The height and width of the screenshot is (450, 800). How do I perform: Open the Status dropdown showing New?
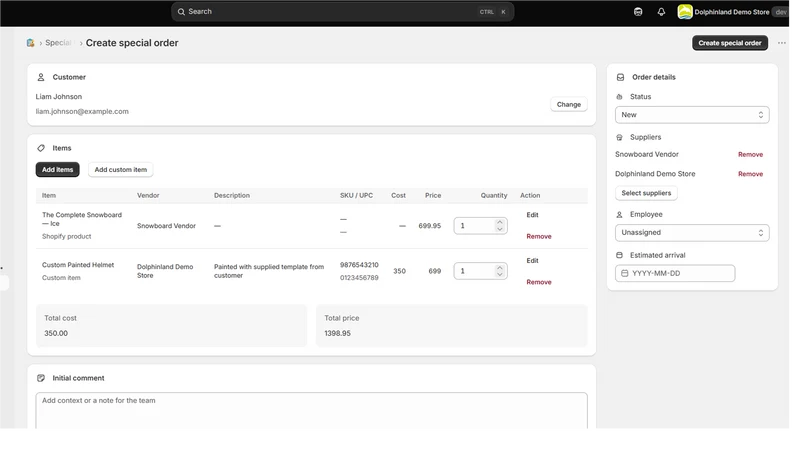click(x=692, y=115)
